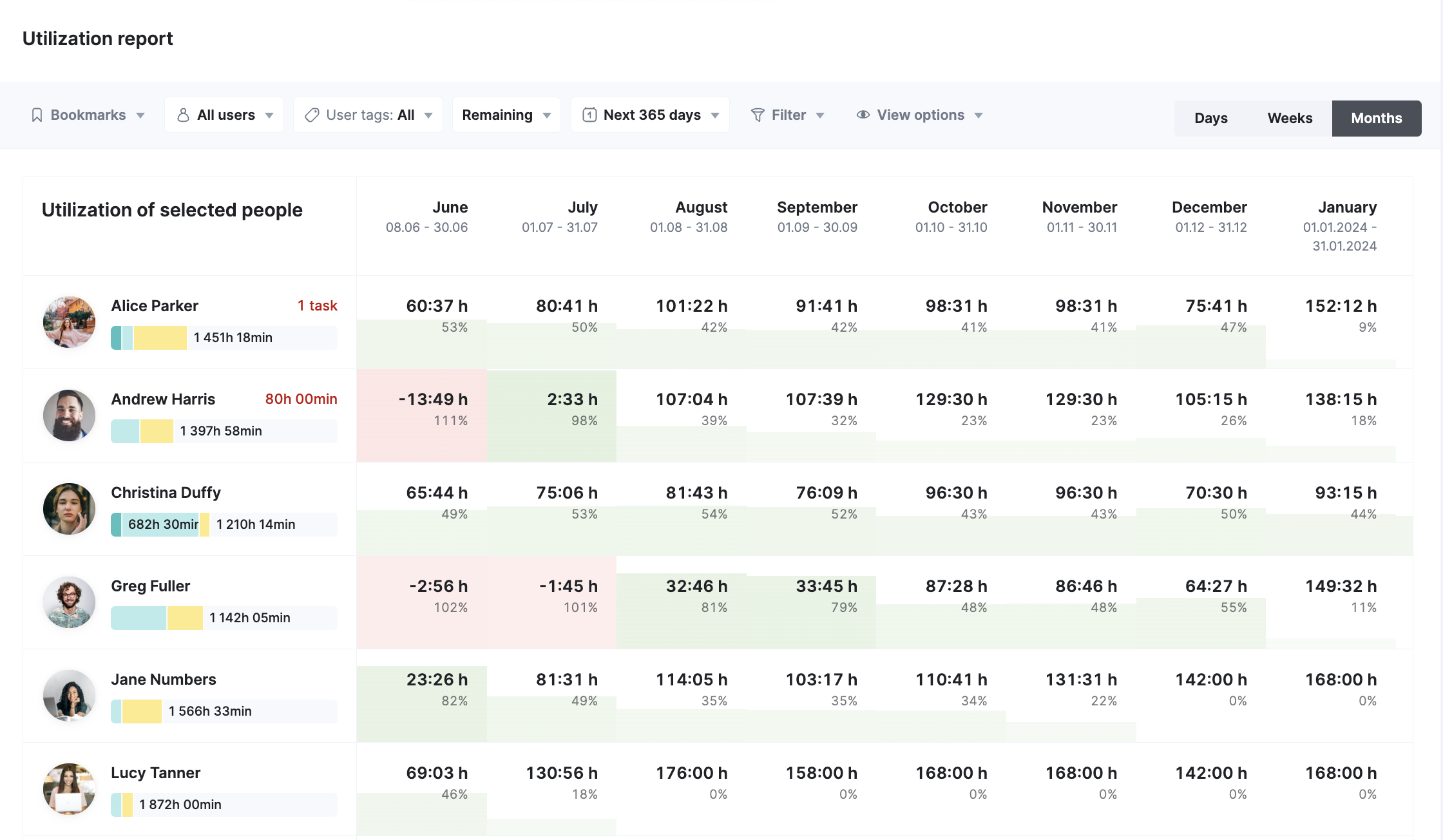The image size is (1443, 840).
Task: Click the red 1 task link for Alice Parker
Action: pyautogui.click(x=317, y=305)
